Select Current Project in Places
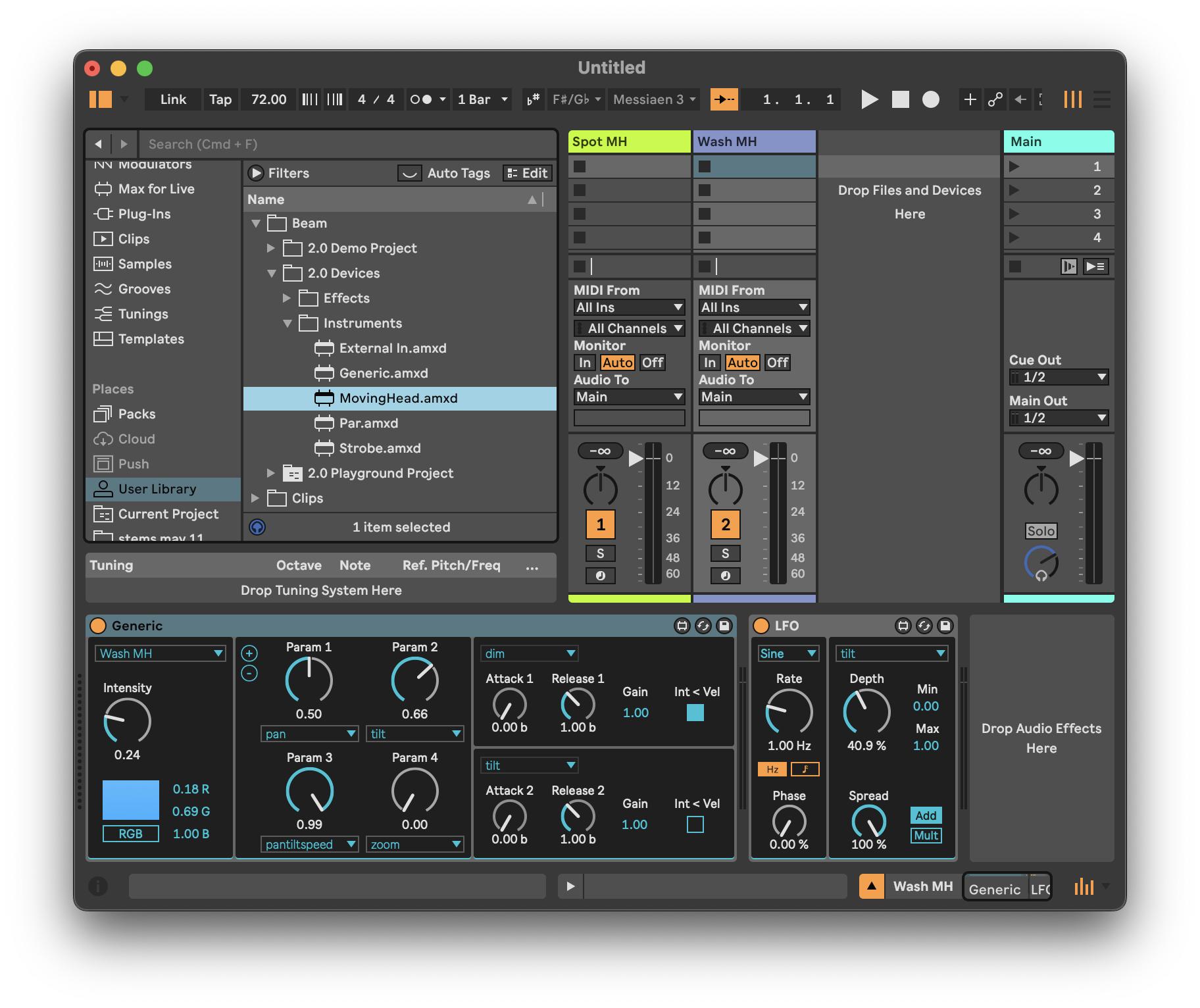This screenshot has height=1008, width=1200. (x=168, y=514)
